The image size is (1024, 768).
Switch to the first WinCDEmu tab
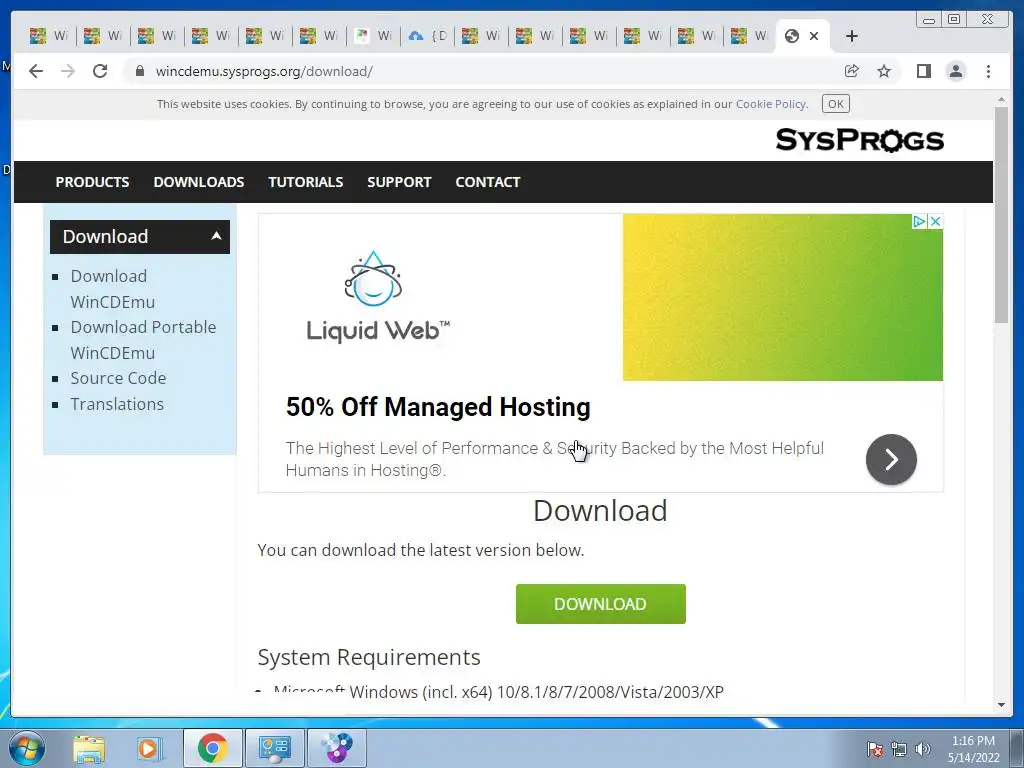(49, 36)
